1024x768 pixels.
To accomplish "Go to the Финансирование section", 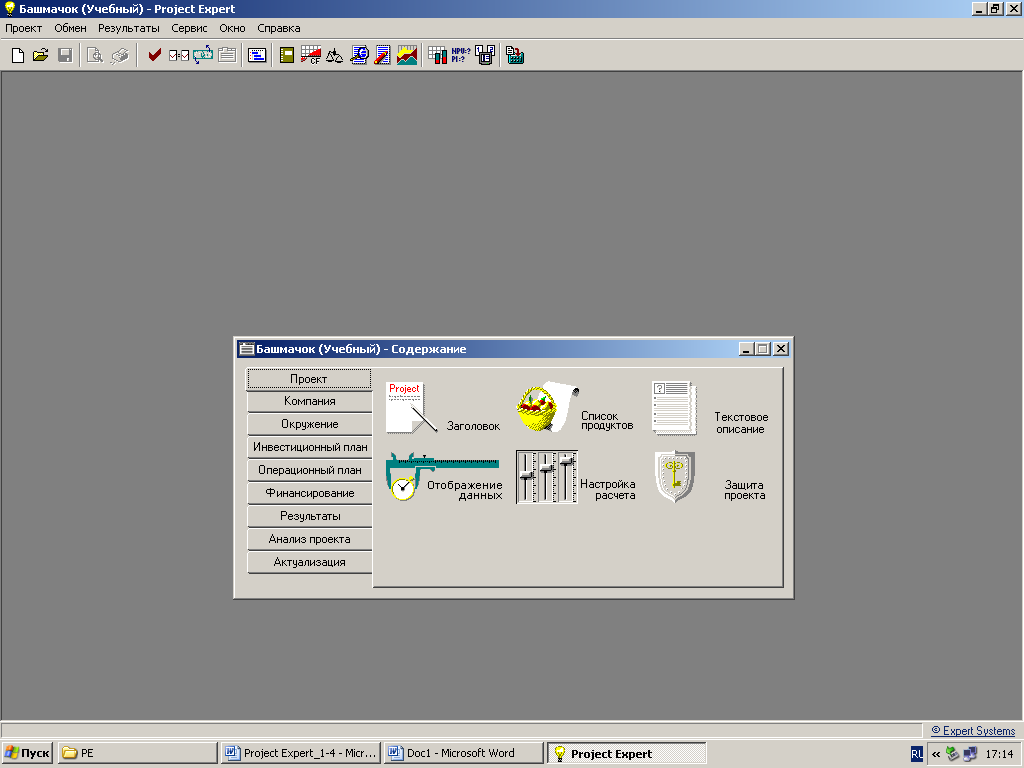I will coord(309,493).
